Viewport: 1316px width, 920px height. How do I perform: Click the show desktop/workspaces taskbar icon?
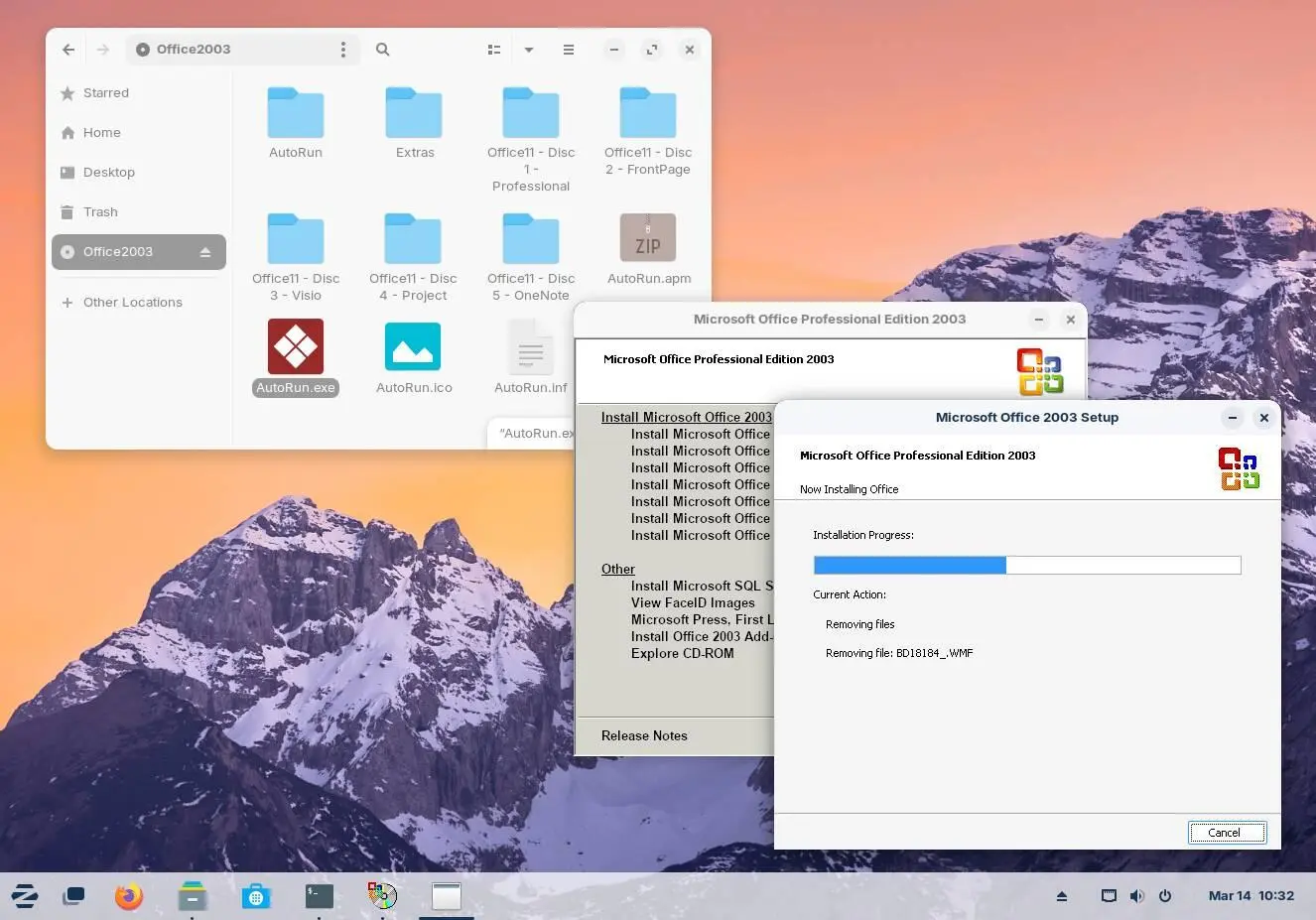(74, 897)
